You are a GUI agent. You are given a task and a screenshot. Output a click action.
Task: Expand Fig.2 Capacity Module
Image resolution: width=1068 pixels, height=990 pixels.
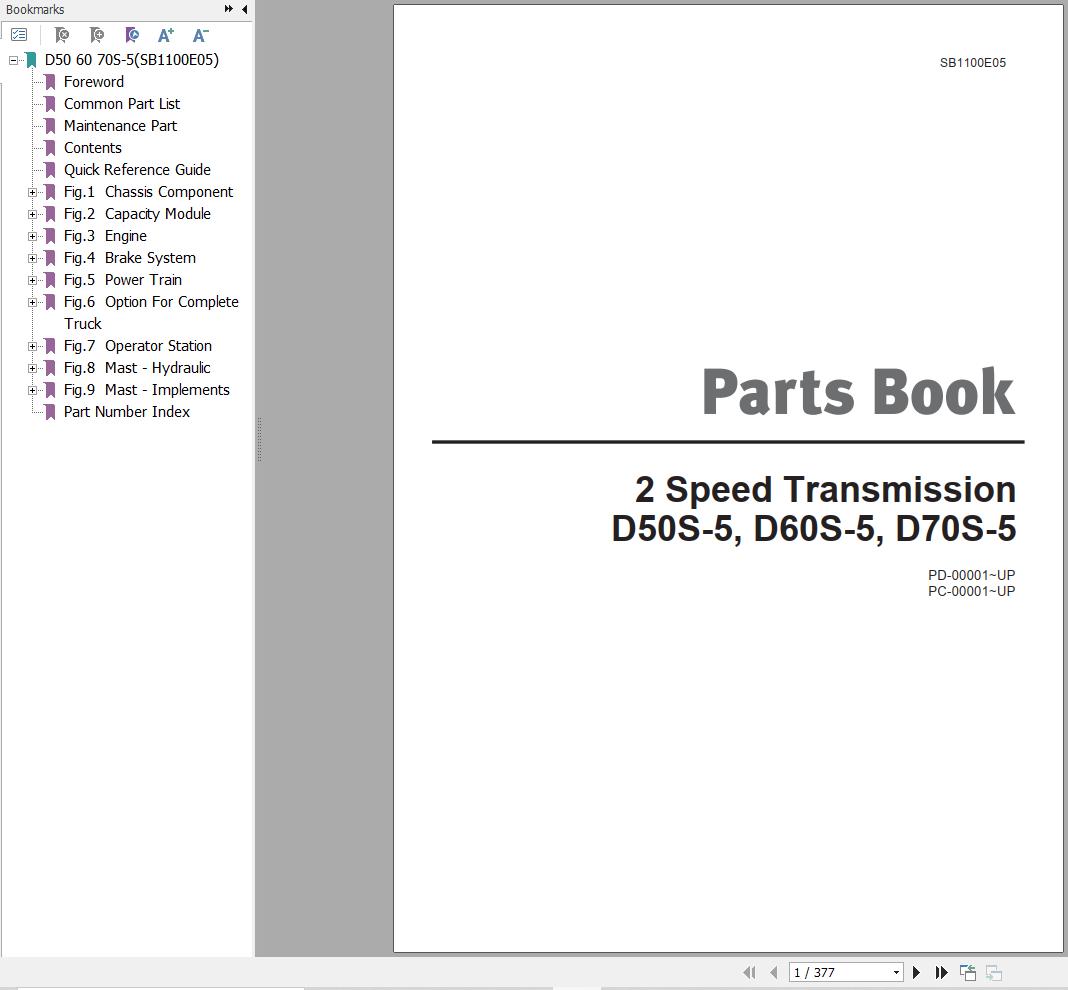click(32, 214)
